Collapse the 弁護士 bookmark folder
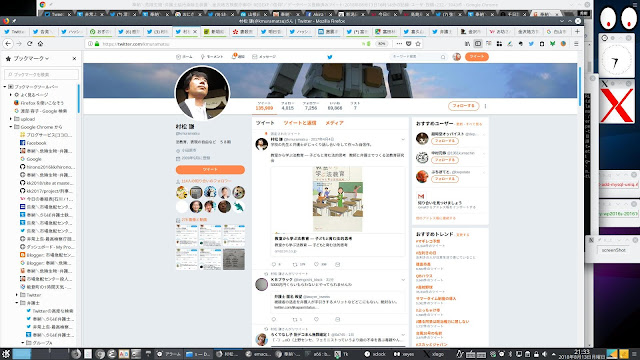Screen dimensions: 640x360 17,303
